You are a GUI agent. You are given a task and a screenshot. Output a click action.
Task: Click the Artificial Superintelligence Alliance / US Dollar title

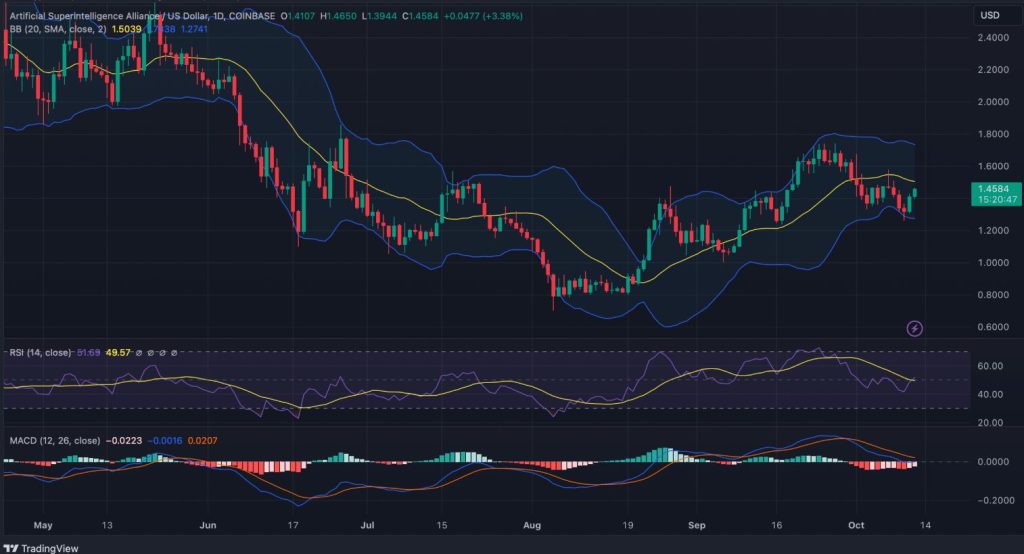click(108, 16)
